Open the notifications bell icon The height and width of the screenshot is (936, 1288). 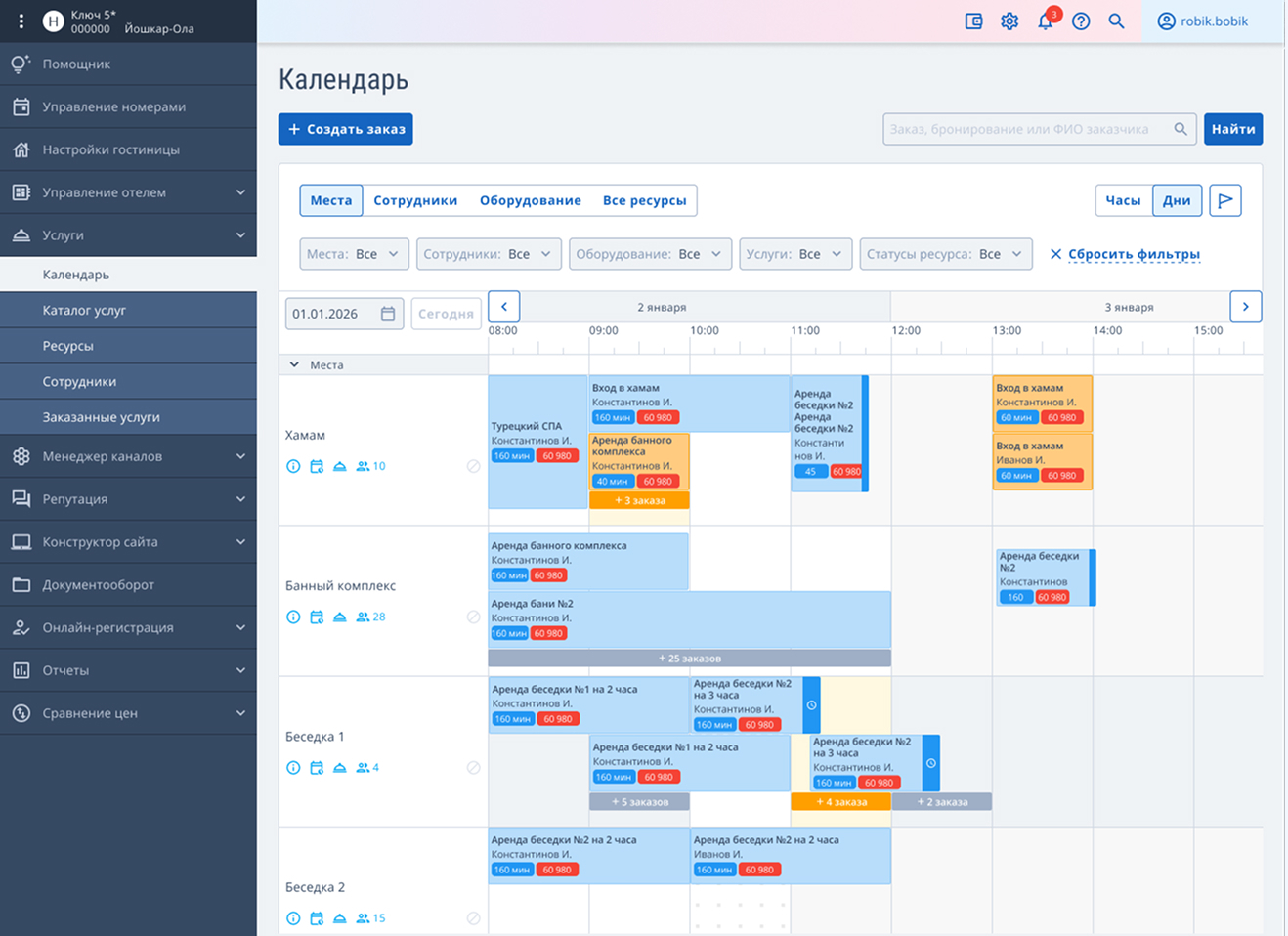pos(1046,21)
